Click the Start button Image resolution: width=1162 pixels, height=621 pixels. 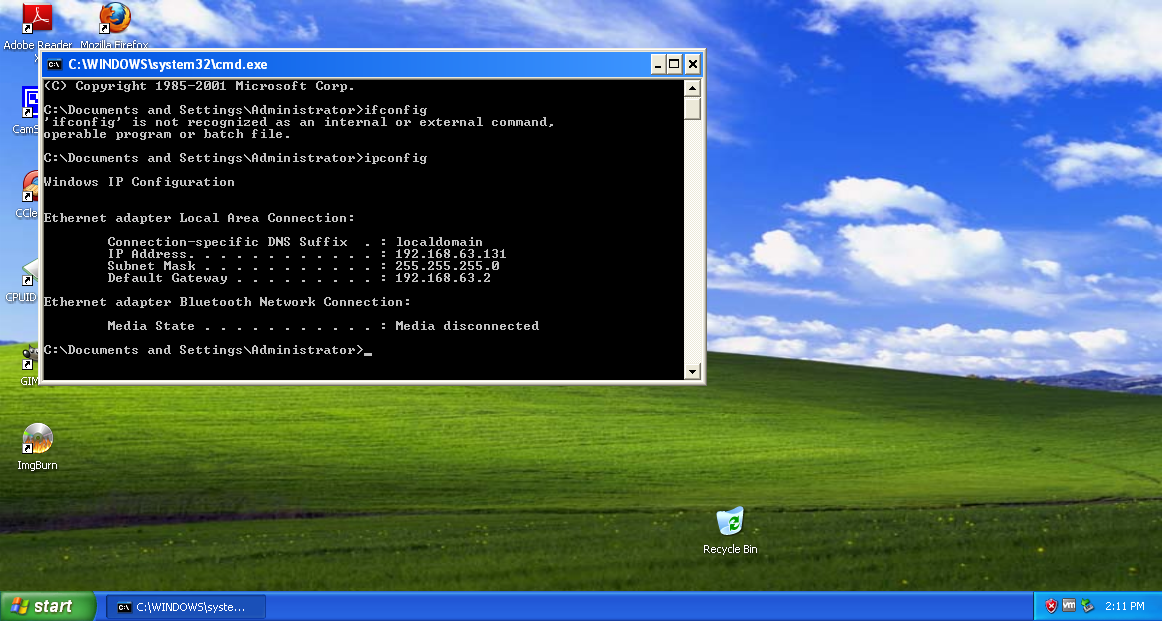pos(47,606)
